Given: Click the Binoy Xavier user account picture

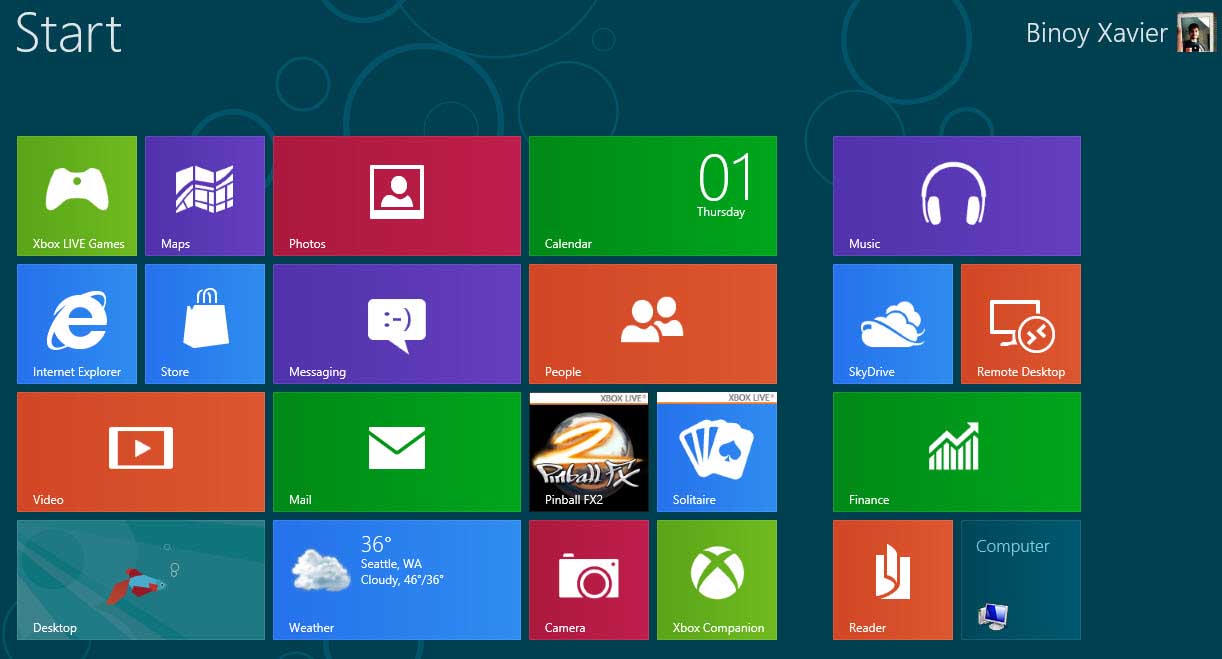Looking at the screenshot, I should [x=1195, y=33].
